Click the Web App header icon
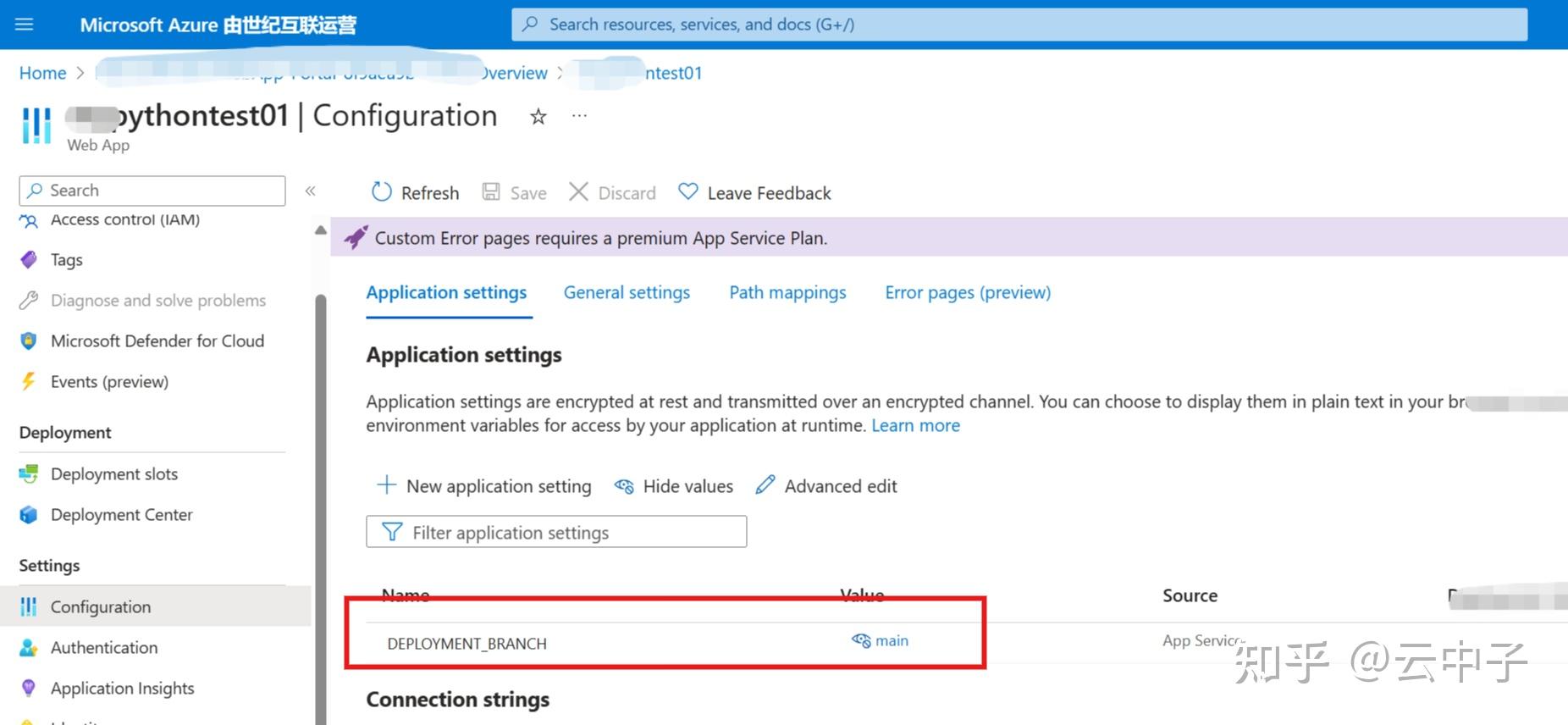The height and width of the screenshot is (725, 1568). [x=36, y=125]
